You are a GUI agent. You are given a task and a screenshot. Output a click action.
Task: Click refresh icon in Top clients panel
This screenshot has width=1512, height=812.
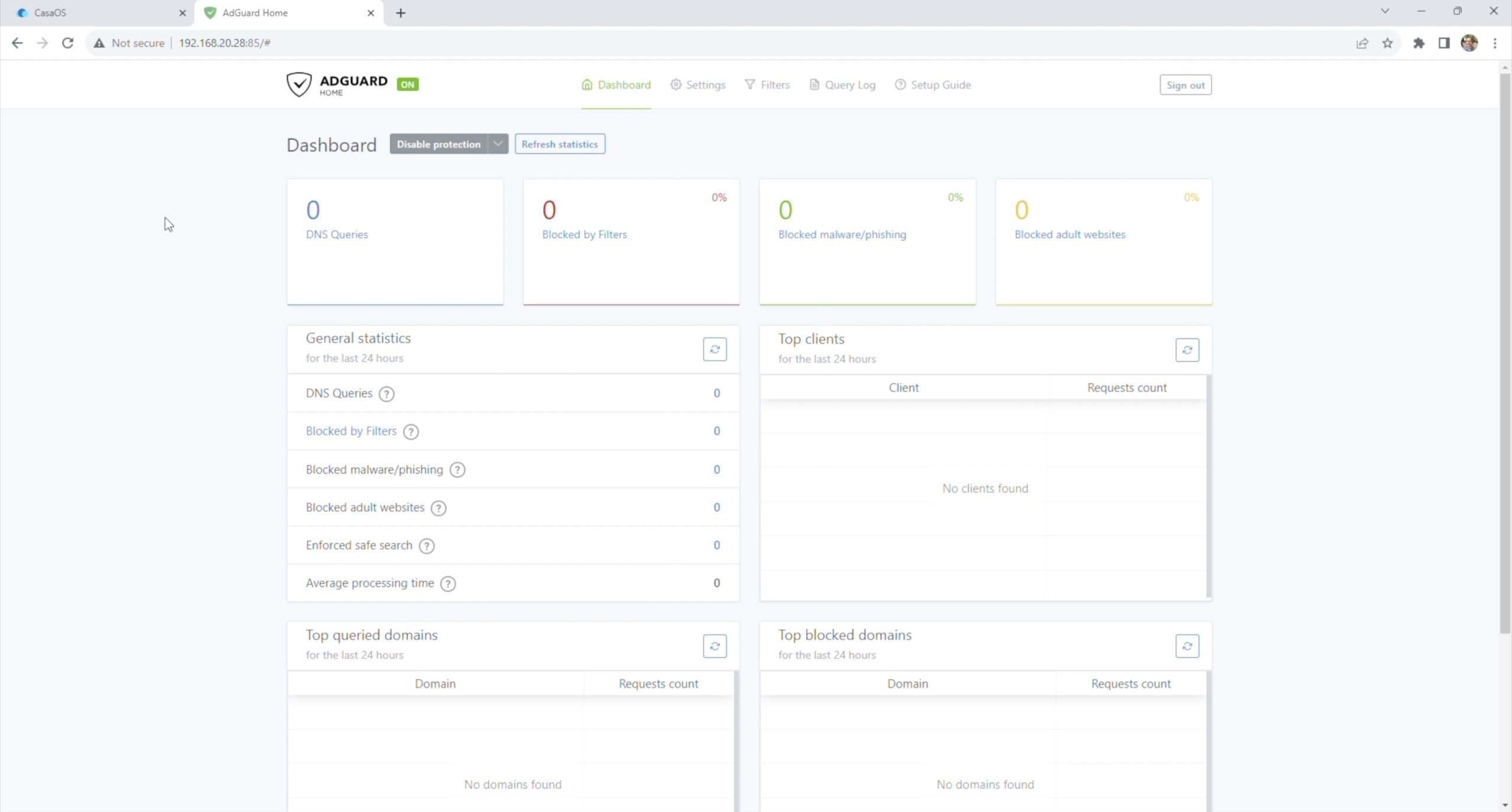click(x=1187, y=350)
